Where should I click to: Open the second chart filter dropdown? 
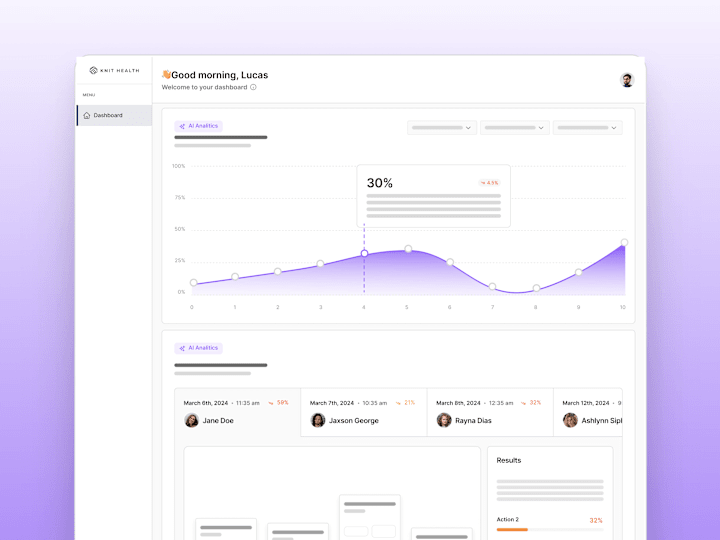click(515, 128)
